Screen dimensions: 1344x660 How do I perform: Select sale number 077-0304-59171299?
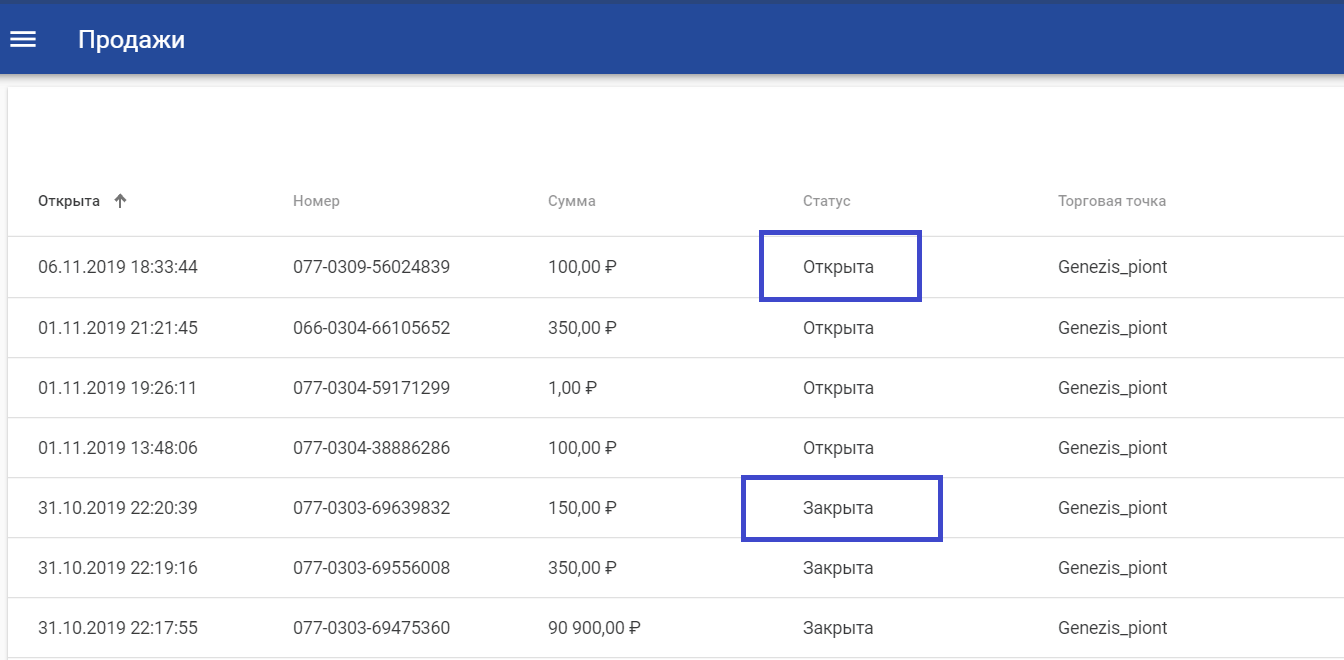[x=371, y=388]
